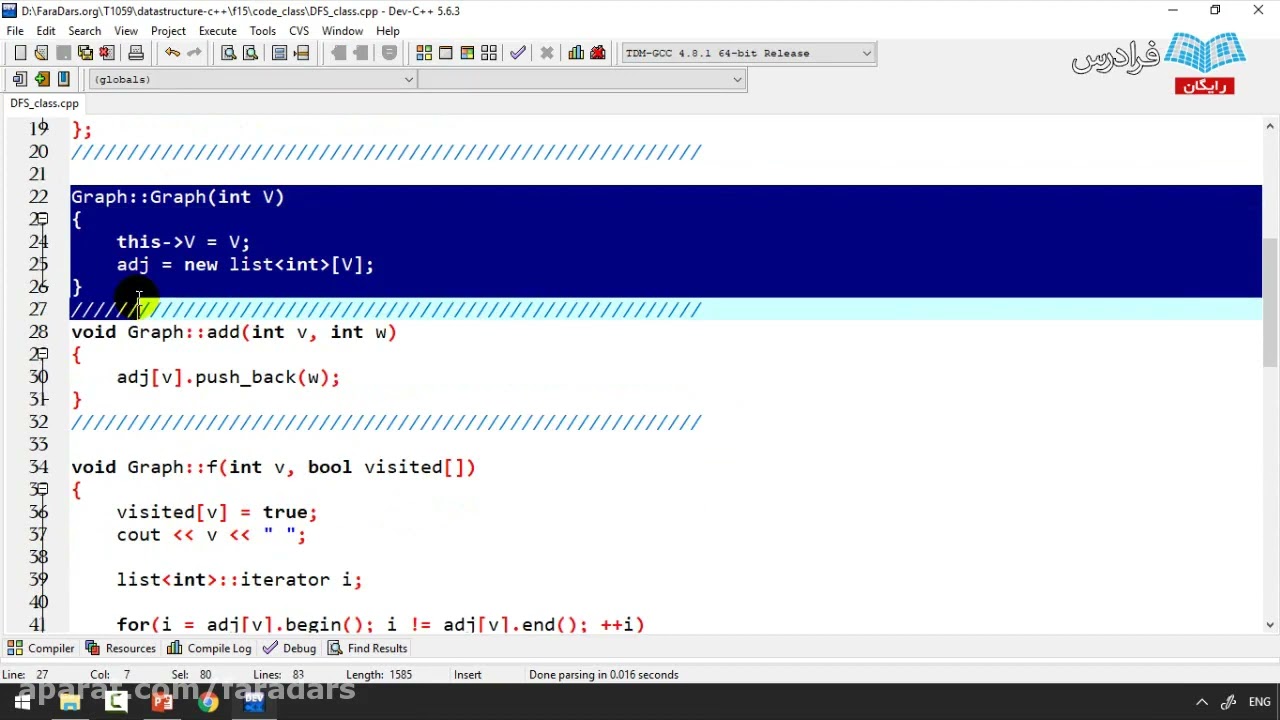Open the empty function members dropdown
Viewport: 1280px width, 720px height.
[582, 79]
